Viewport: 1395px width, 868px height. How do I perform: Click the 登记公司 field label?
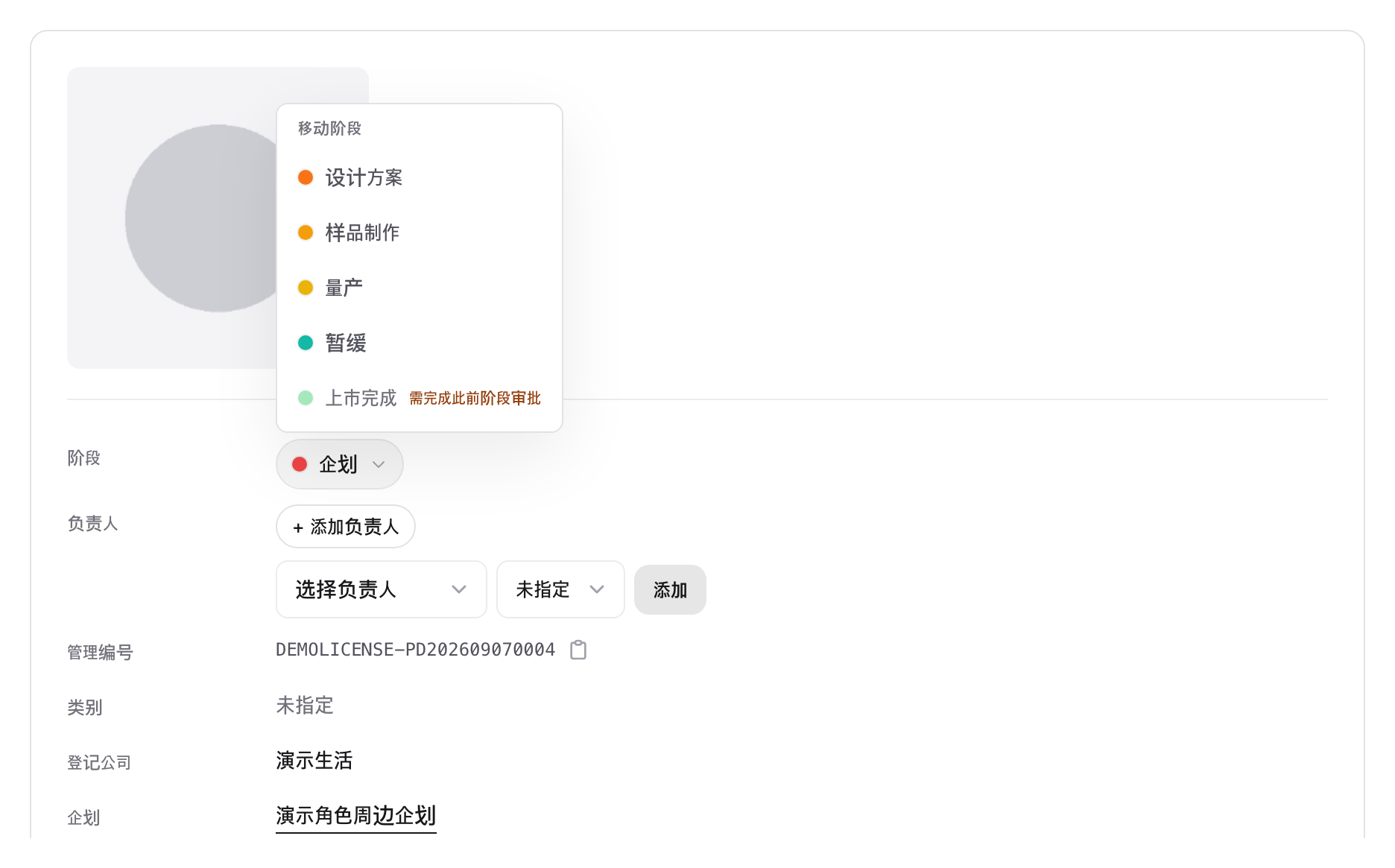tap(99, 763)
